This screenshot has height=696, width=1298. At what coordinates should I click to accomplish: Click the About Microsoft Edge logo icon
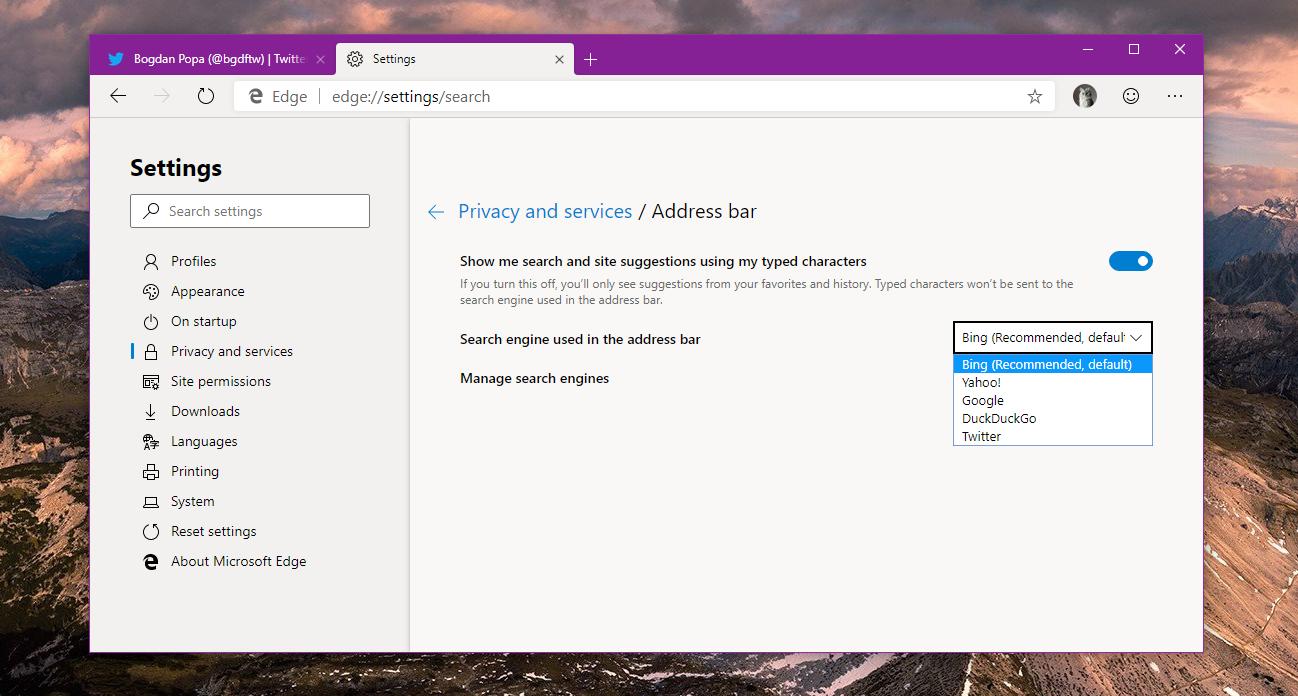(151, 562)
